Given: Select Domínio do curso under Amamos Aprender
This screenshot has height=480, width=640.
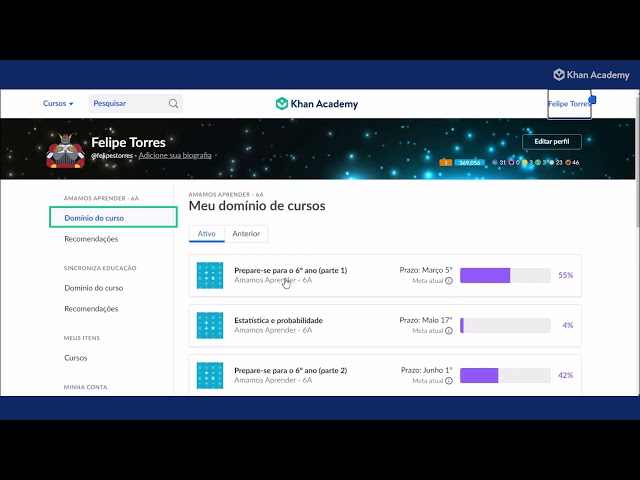Looking at the screenshot, I should [113, 217].
